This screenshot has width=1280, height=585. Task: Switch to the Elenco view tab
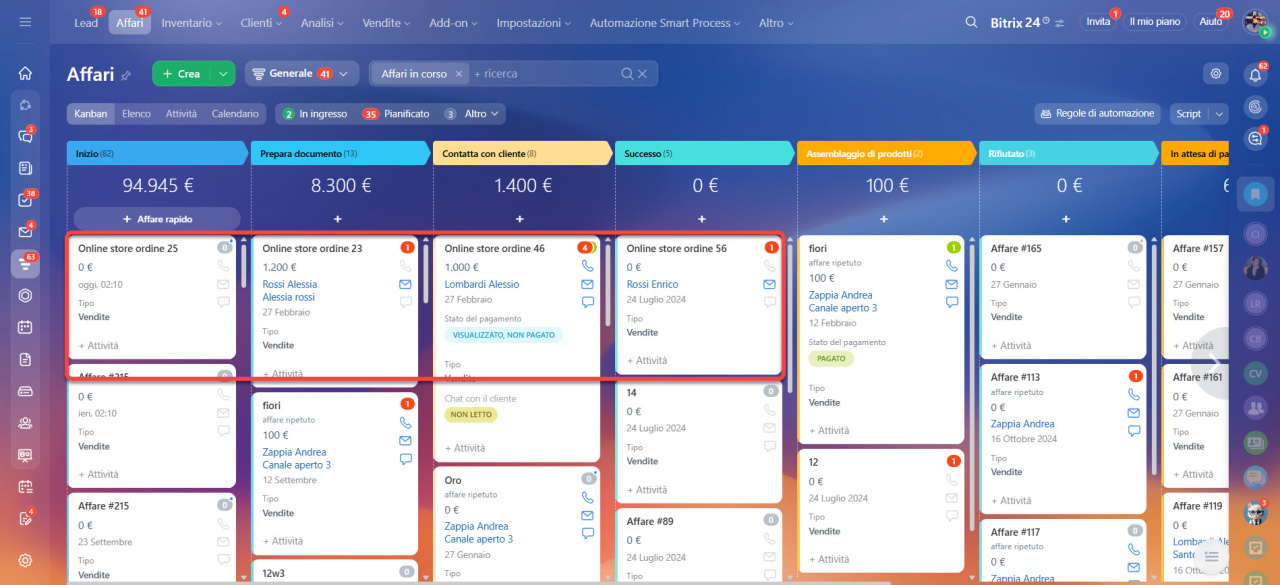click(x=136, y=114)
